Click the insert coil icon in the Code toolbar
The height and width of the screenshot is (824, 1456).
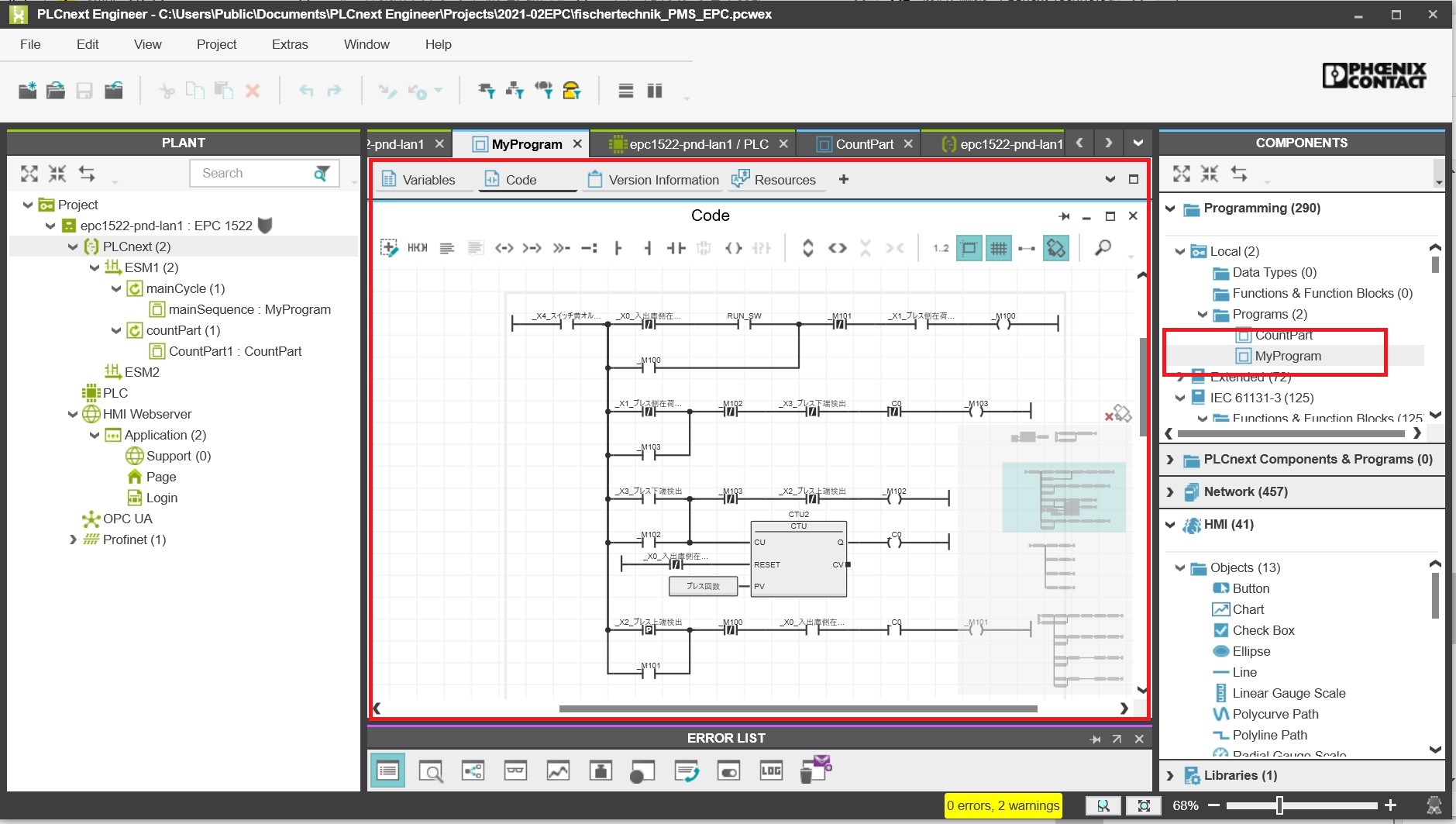[733, 248]
